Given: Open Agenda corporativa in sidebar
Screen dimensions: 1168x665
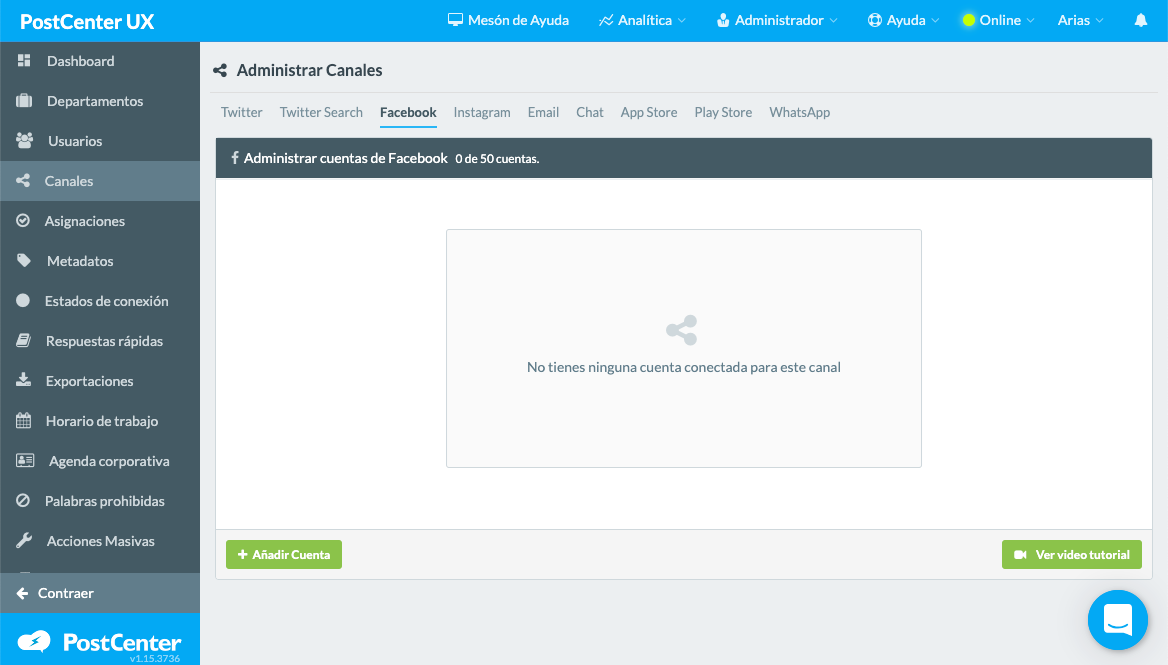Looking at the screenshot, I should pyautogui.click(x=100, y=460).
